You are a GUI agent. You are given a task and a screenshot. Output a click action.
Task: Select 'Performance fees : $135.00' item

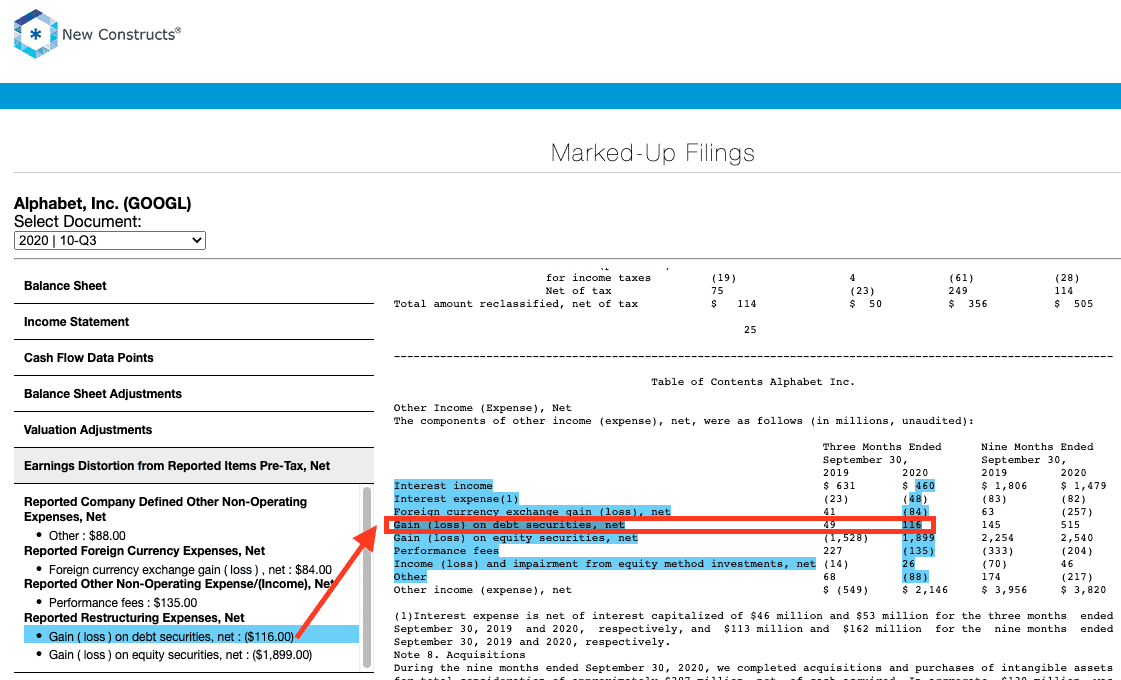123,603
